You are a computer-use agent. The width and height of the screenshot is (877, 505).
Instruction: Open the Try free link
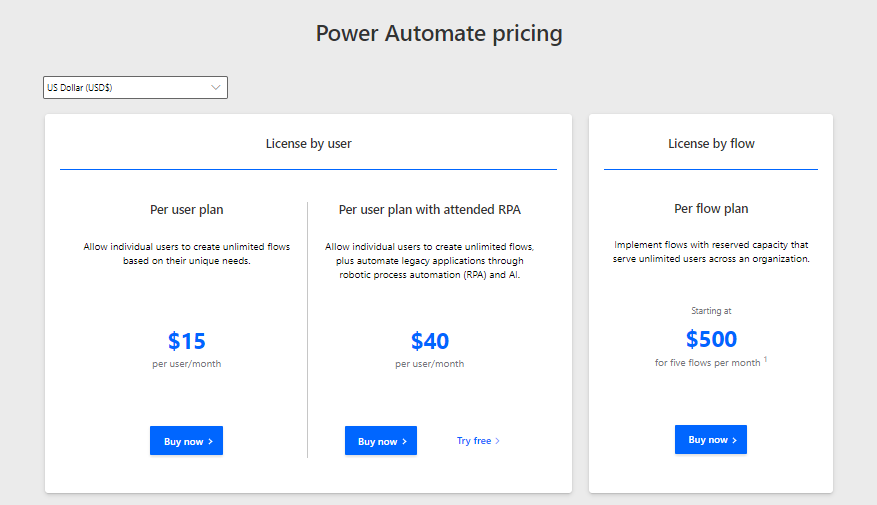(478, 441)
